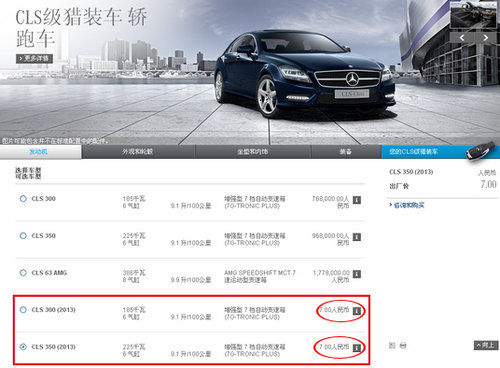Screen dimensions: 500x368
Task: Select CLS 350 (2013) radio button
Action: (23, 347)
